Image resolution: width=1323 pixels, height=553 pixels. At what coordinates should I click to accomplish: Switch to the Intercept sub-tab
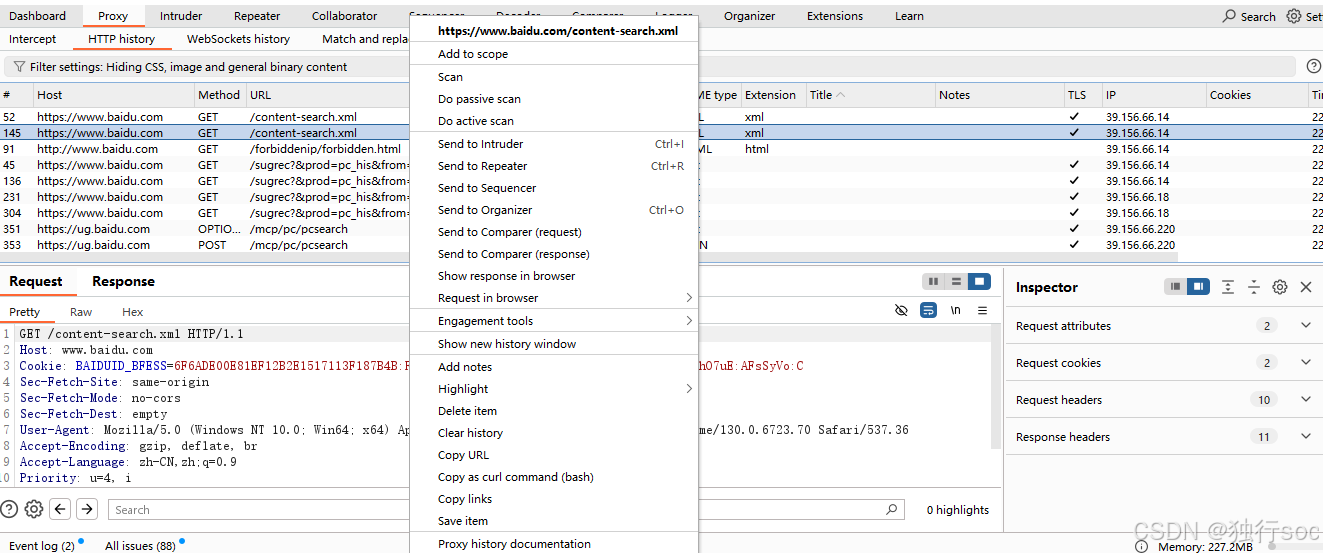pos(33,39)
